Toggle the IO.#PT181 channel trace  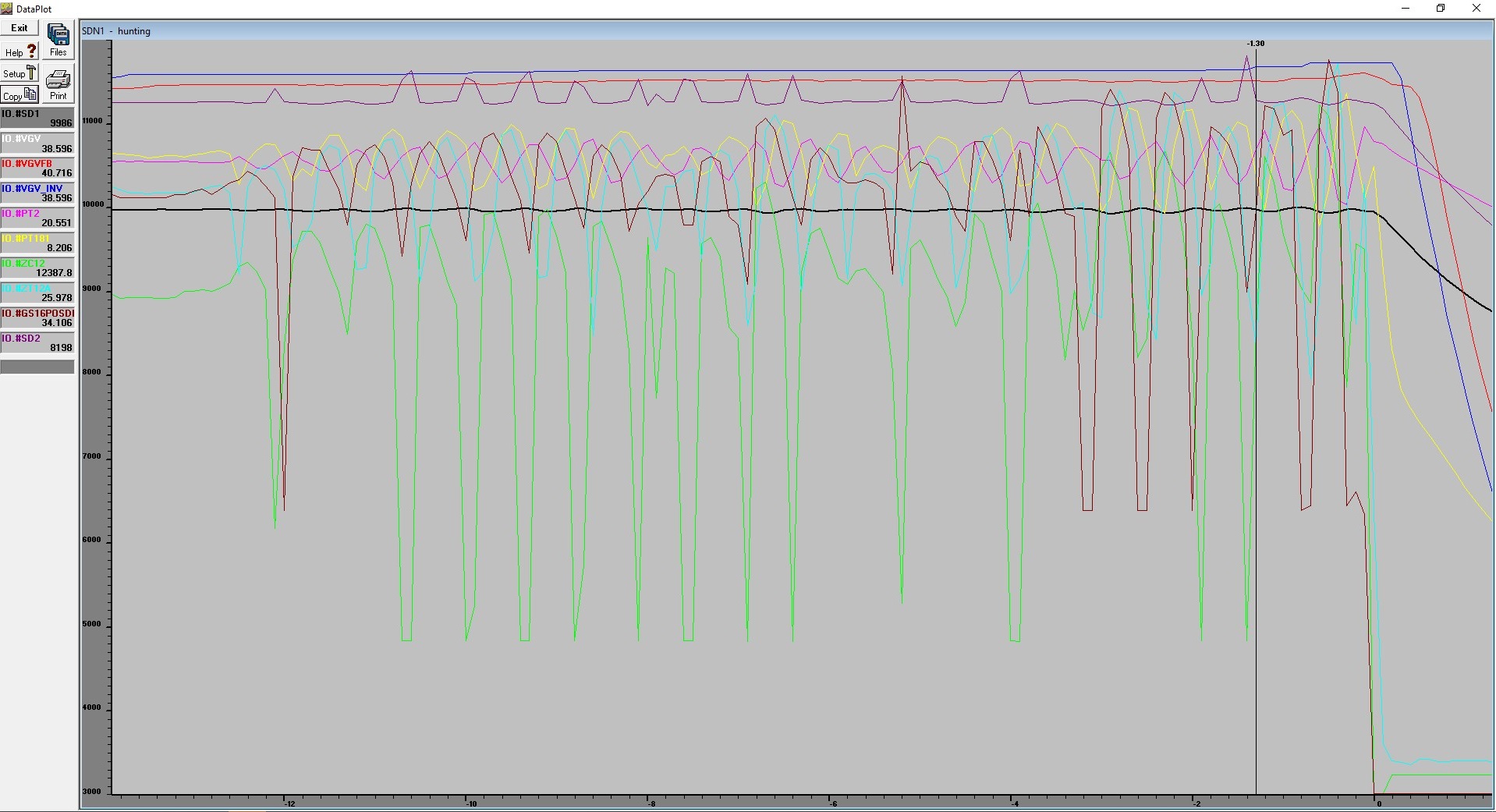click(37, 242)
